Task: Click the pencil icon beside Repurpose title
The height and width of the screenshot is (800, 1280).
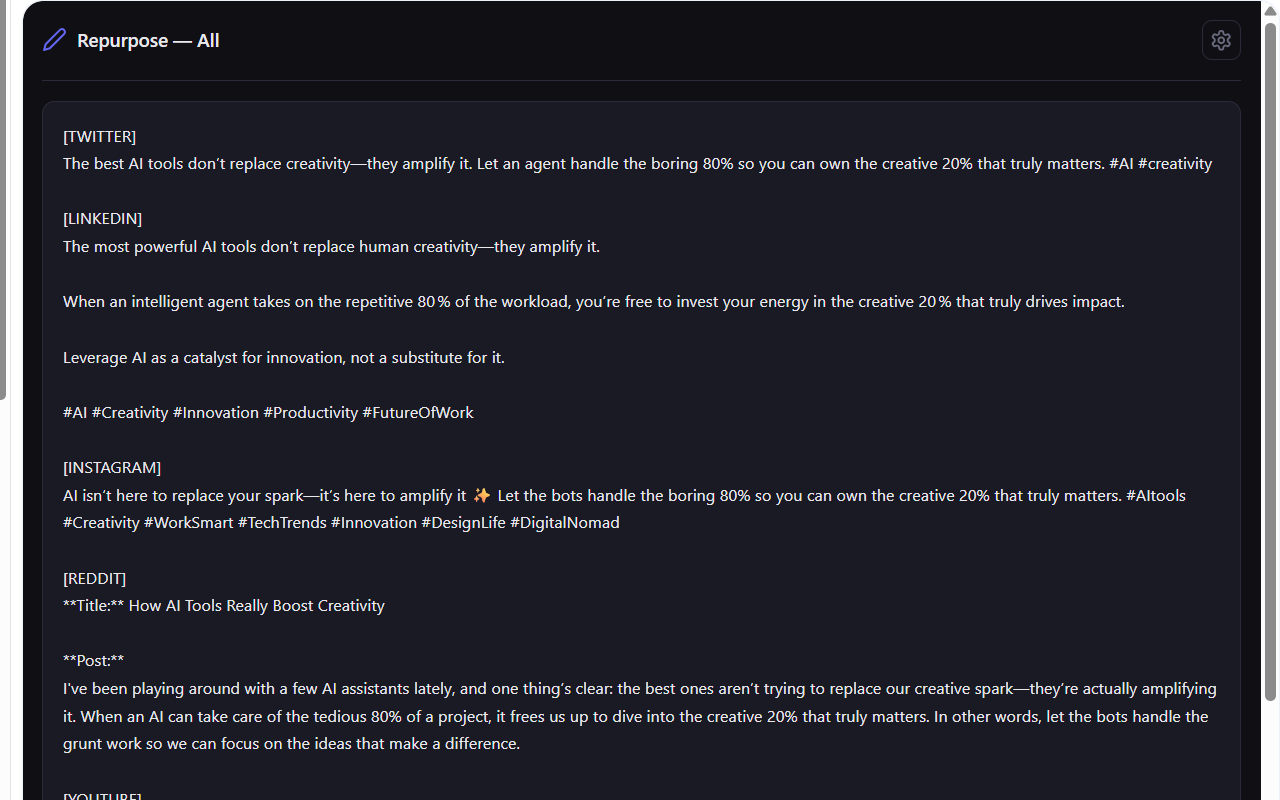Action: tap(54, 40)
